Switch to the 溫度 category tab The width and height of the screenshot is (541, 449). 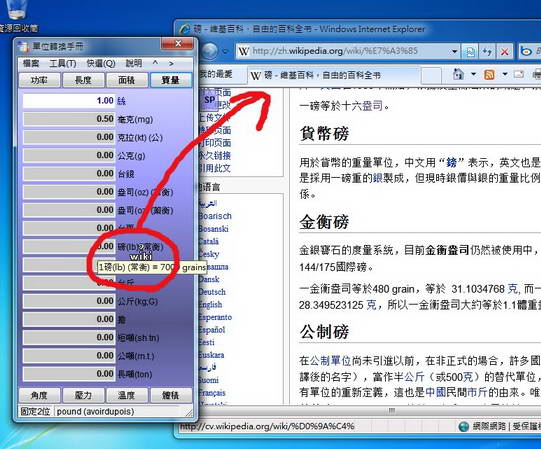(127, 395)
